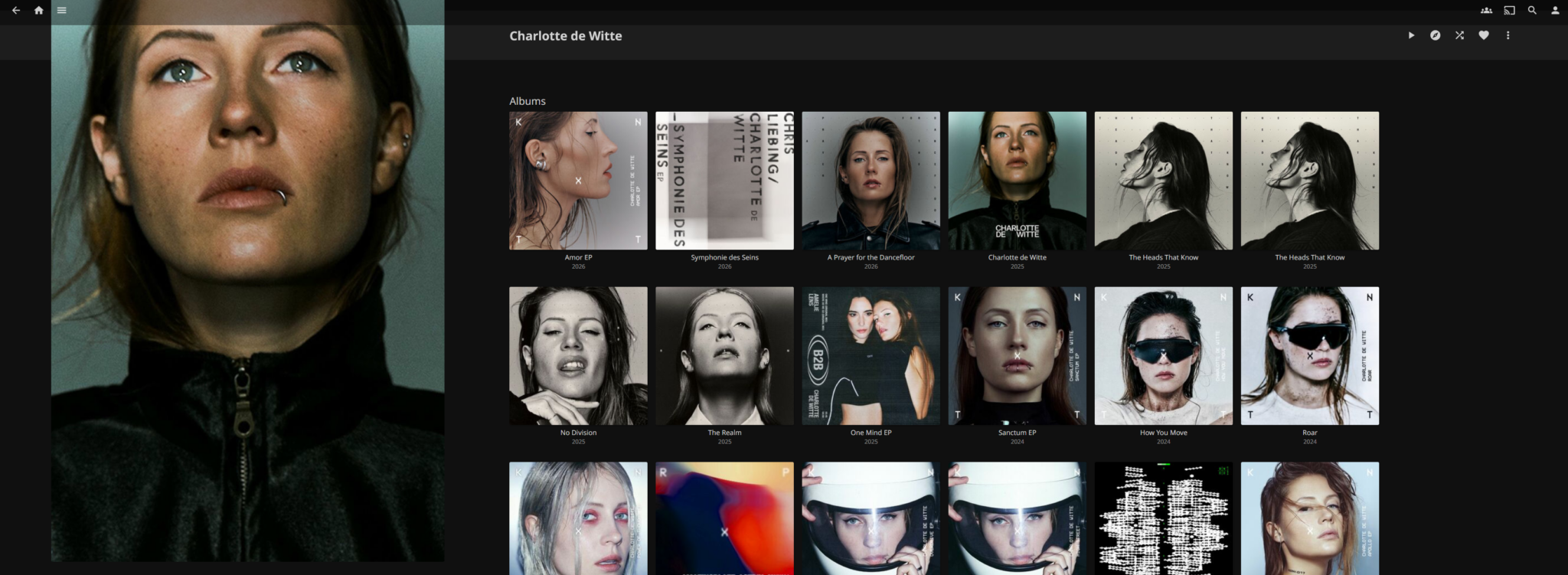
Task: Select the Sanctum EP album cover
Action: (x=1017, y=356)
